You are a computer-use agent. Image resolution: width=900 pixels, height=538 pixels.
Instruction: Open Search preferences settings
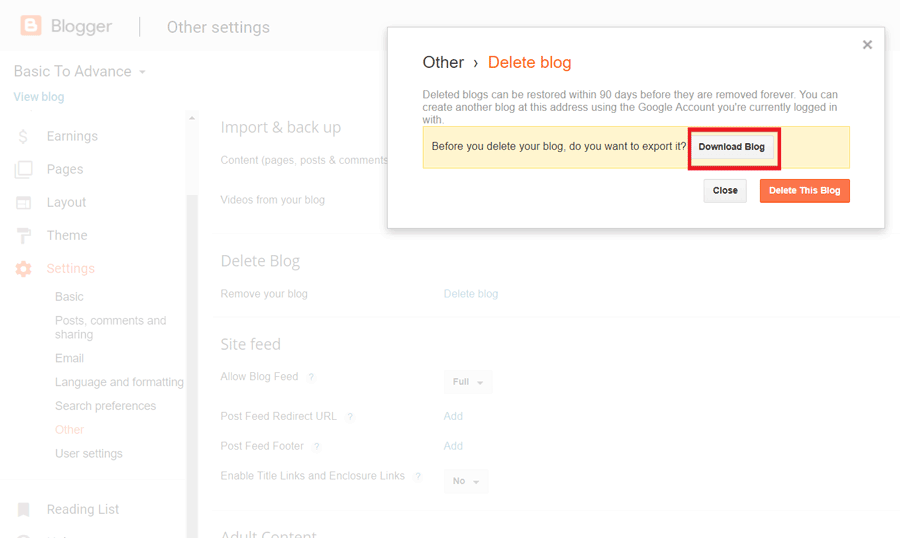(x=105, y=406)
